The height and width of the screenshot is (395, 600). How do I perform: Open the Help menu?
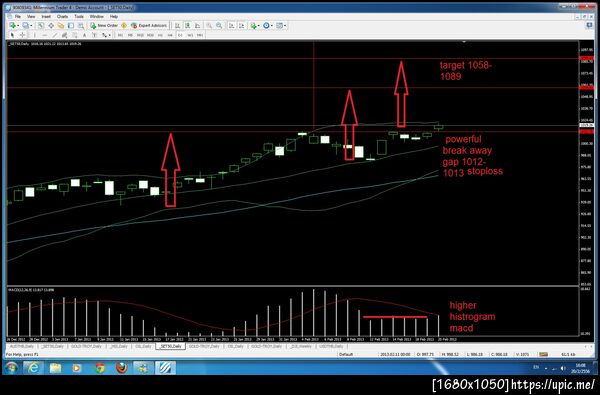coord(114,16)
